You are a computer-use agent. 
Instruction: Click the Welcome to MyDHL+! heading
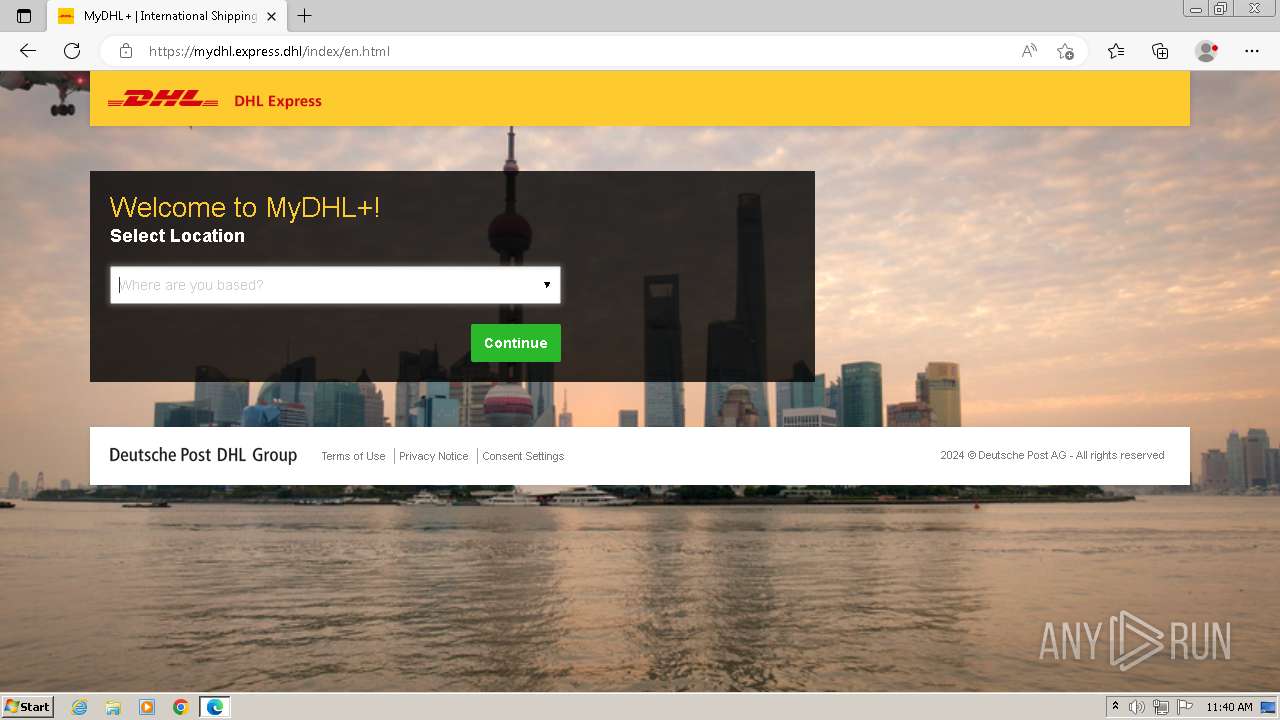pyautogui.click(x=245, y=207)
